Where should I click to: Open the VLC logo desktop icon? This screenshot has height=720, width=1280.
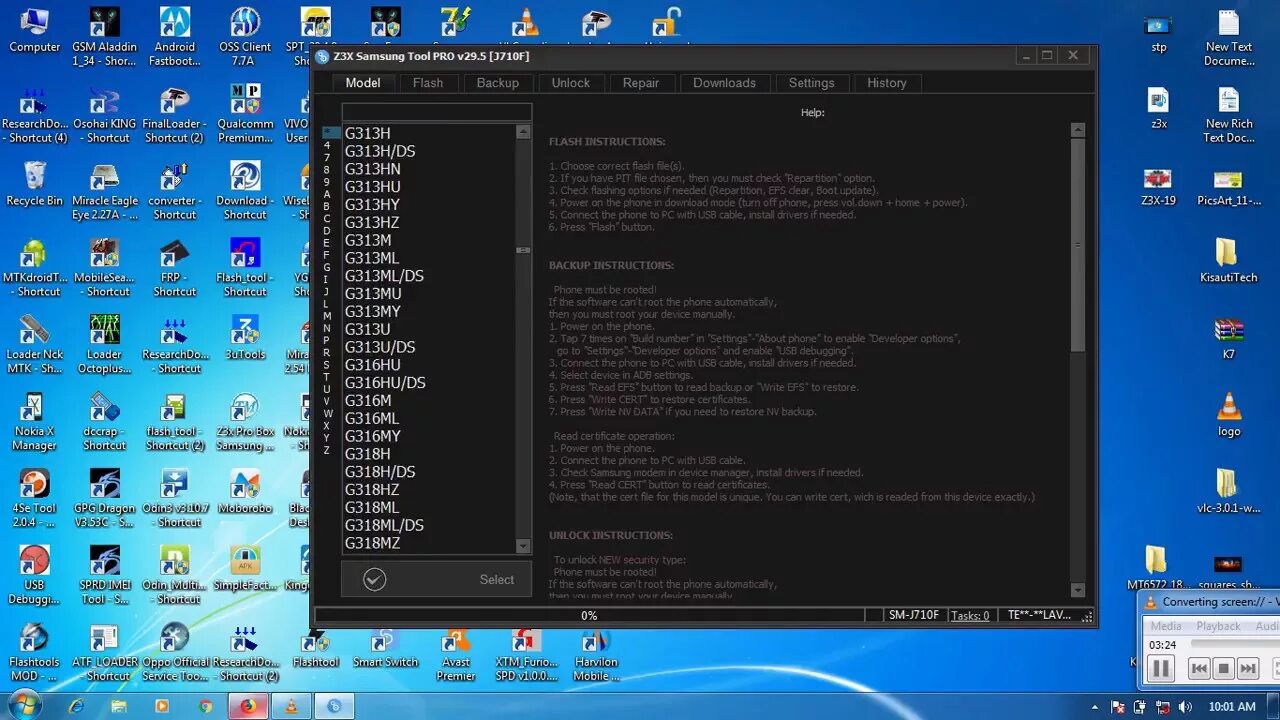1228,414
